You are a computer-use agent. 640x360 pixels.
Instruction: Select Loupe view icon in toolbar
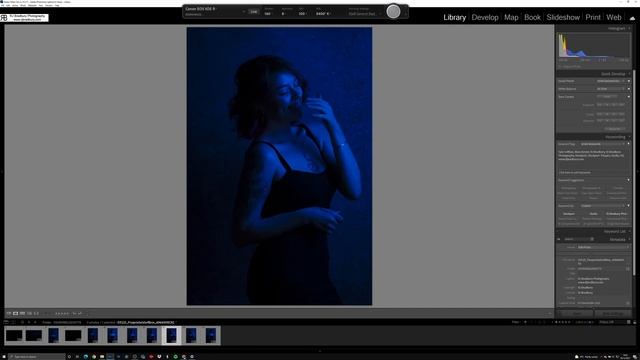(16, 313)
